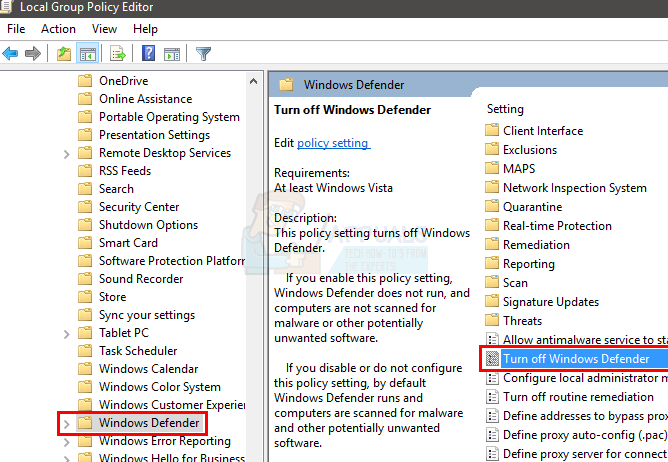The height and width of the screenshot is (462, 668).
Task: Expand the Remote Desktop Services tree node
Action: (x=67, y=153)
